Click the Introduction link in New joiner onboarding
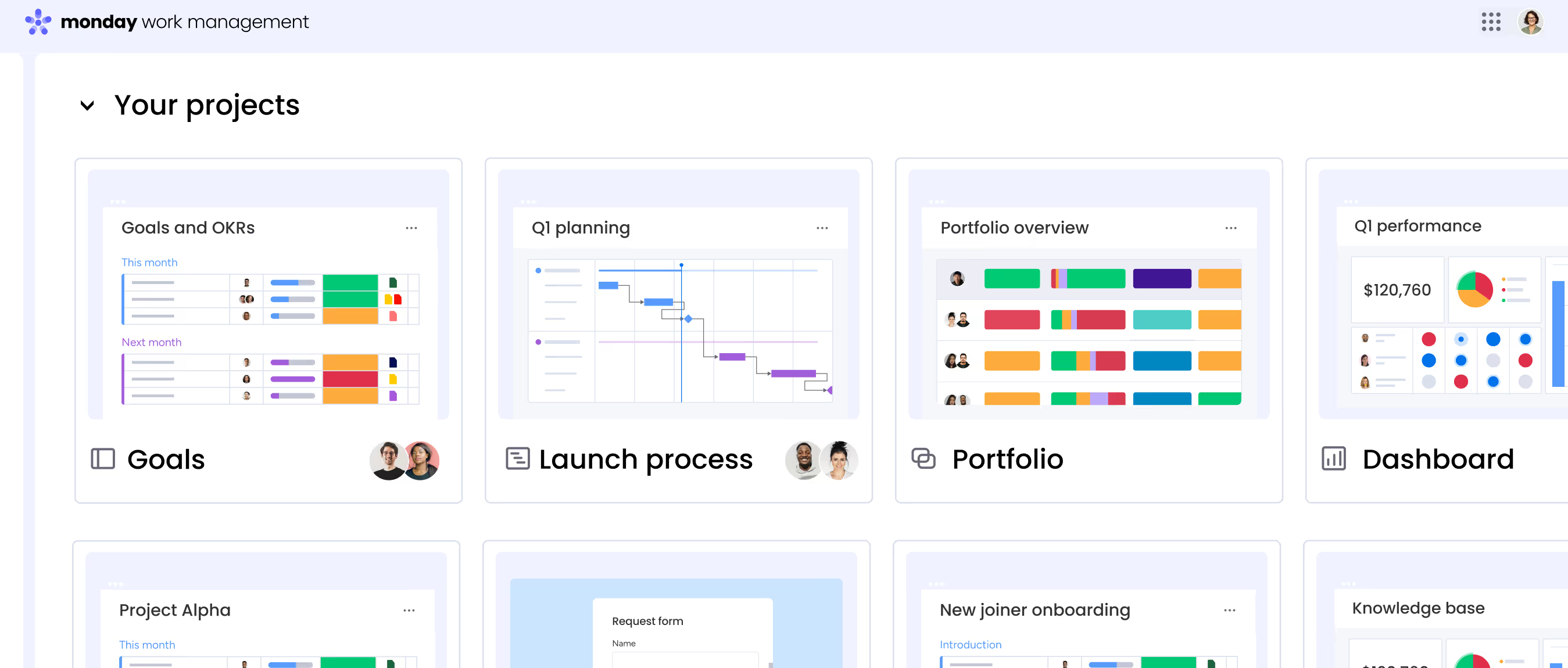The height and width of the screenshot is (668, 1568). [x=970, y=644]
